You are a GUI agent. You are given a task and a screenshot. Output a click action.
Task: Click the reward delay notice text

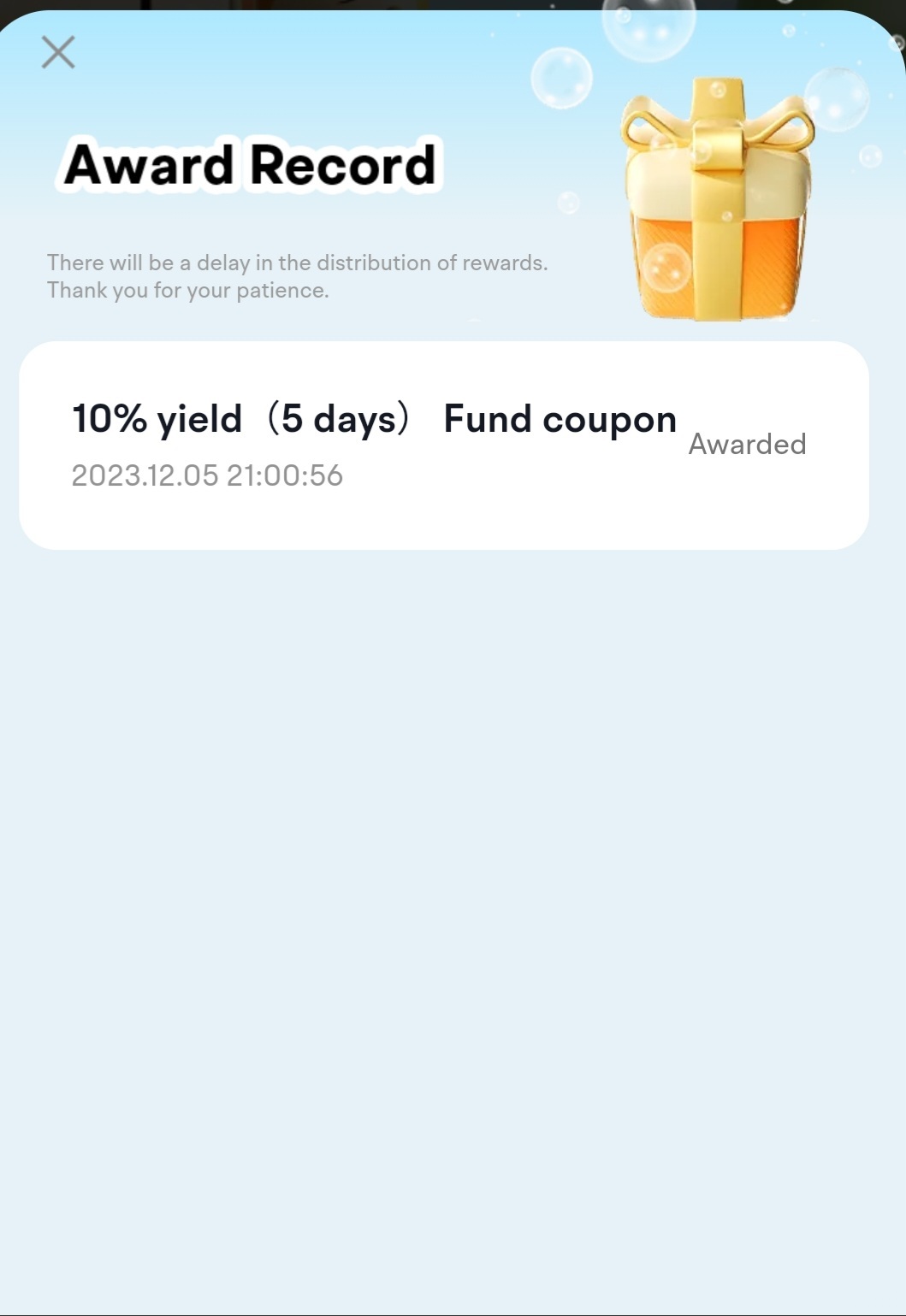297,276
